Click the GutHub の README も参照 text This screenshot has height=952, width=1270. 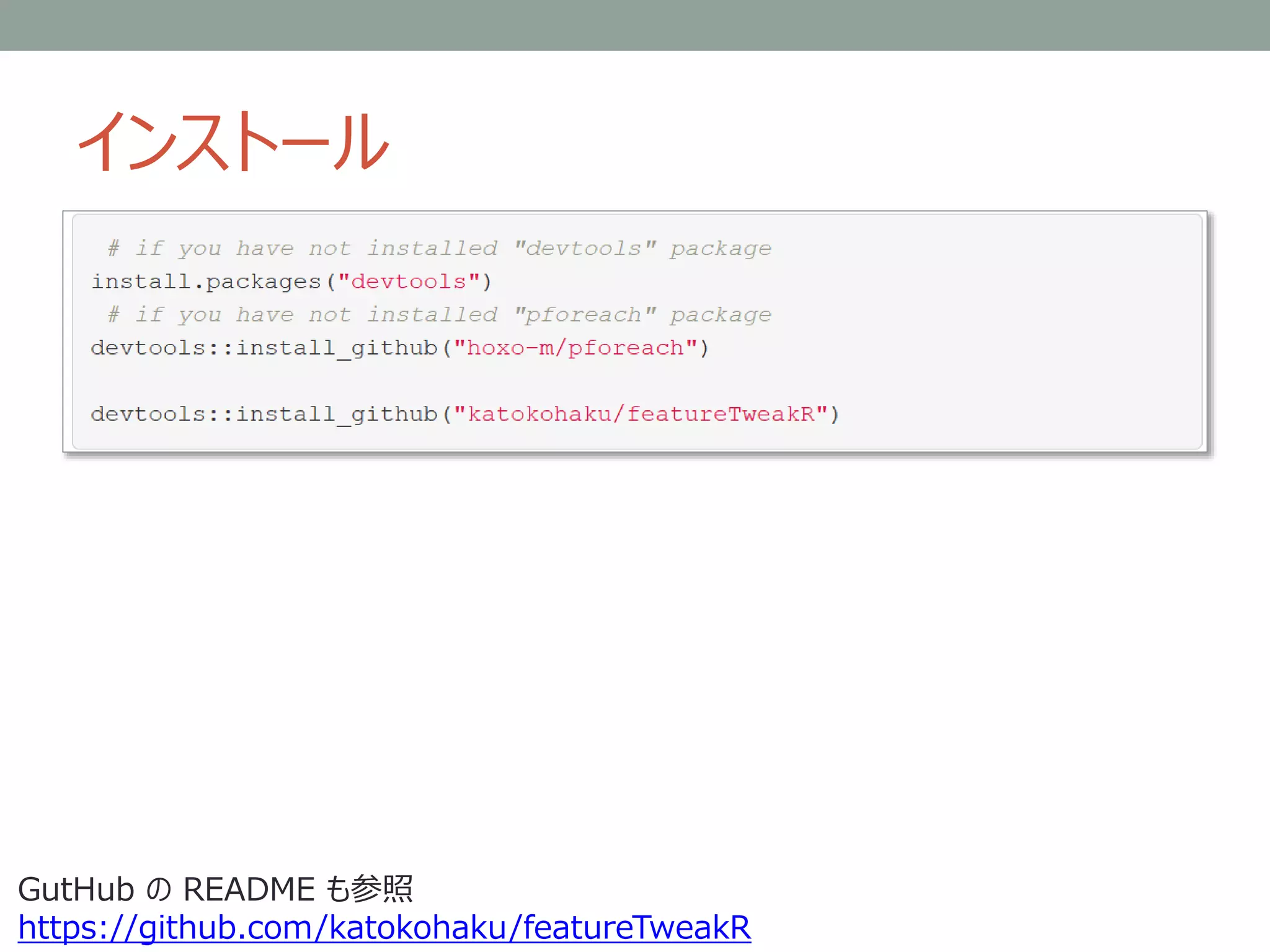coord(215,889)
